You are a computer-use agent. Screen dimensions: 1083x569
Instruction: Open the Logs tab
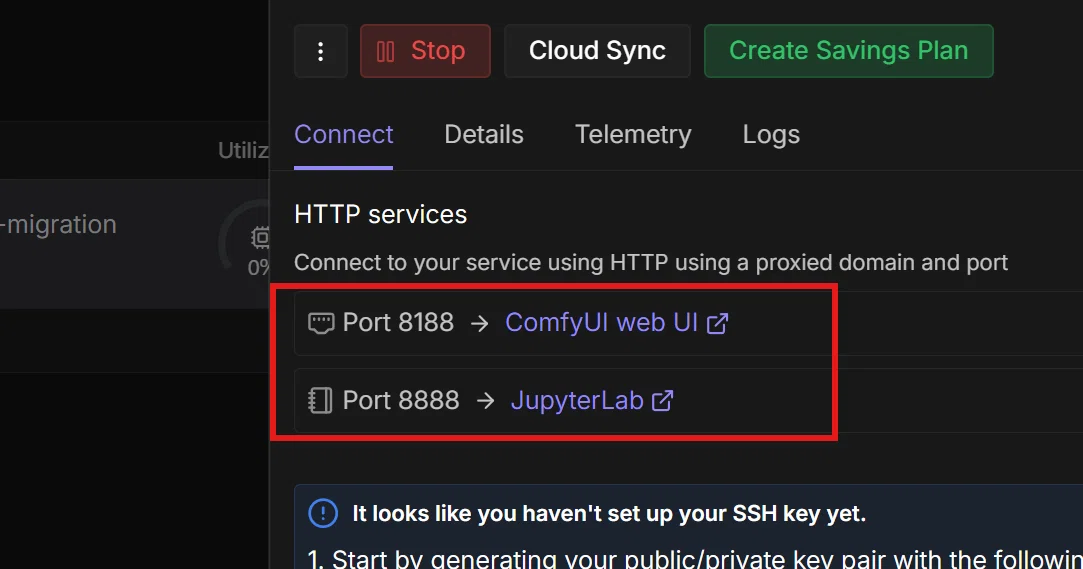click(x=771, y=135)
